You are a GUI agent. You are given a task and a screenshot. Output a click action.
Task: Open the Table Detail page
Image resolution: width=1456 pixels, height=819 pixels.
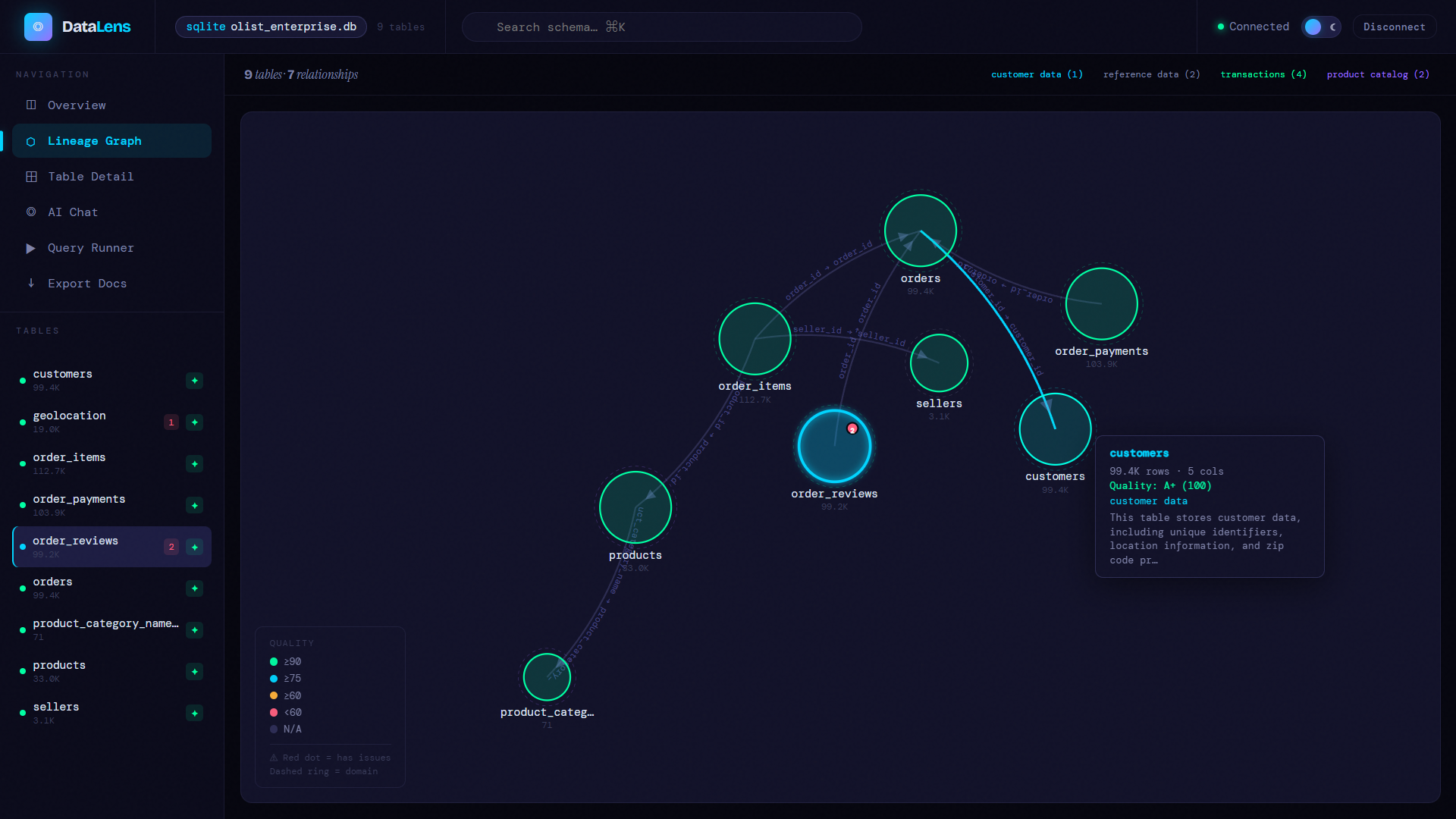coord(111,177)
